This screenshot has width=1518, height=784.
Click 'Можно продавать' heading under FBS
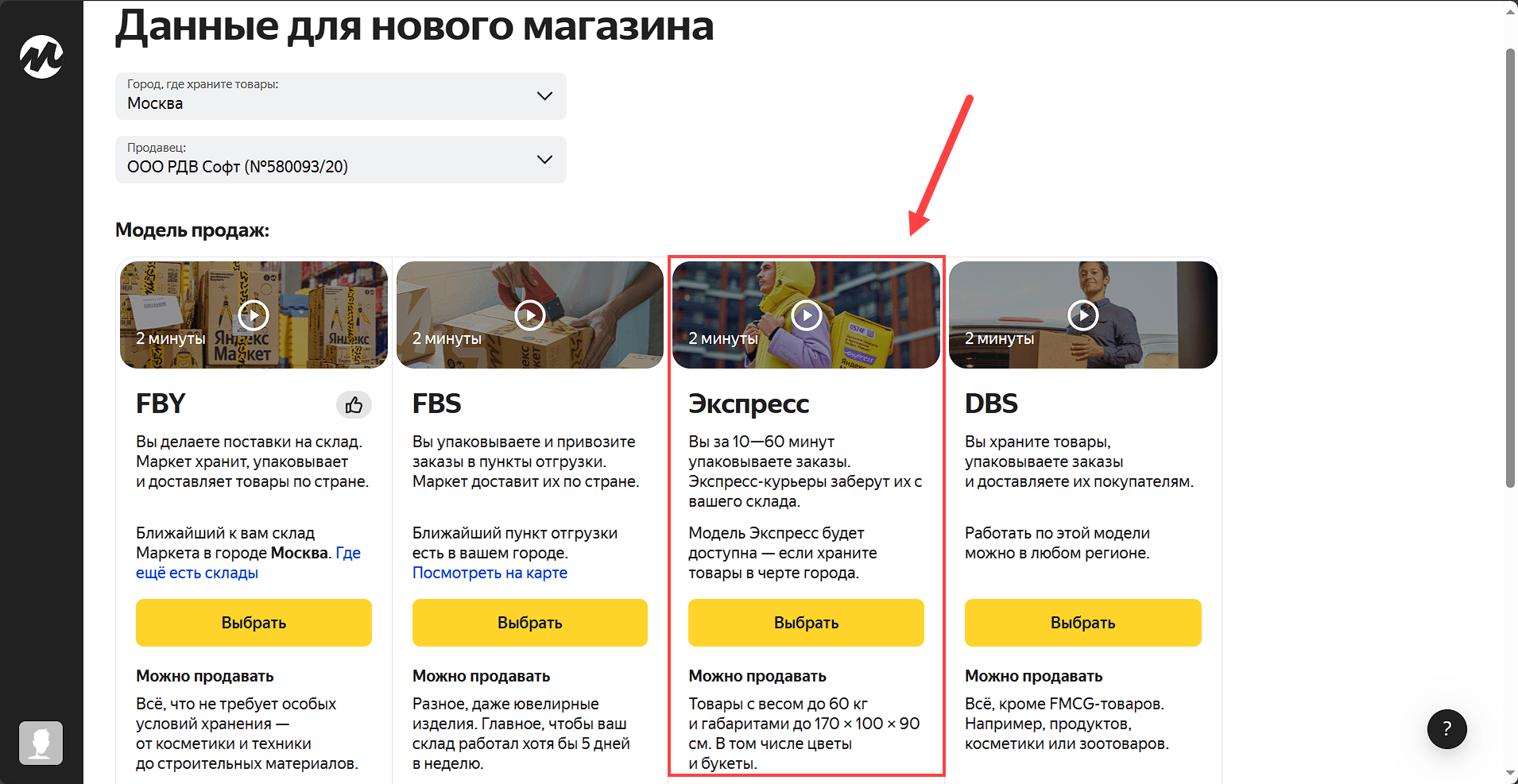[481, 676]
